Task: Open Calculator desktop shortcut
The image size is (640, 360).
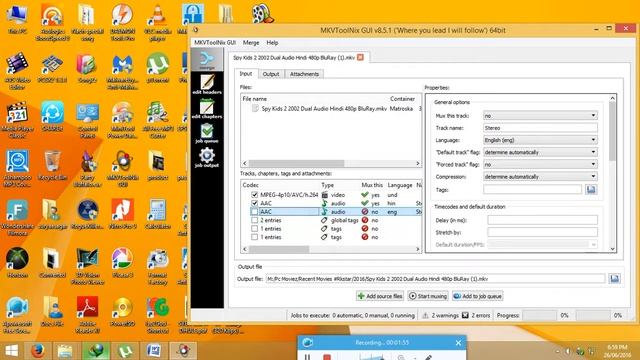Action: coord(158,214)
